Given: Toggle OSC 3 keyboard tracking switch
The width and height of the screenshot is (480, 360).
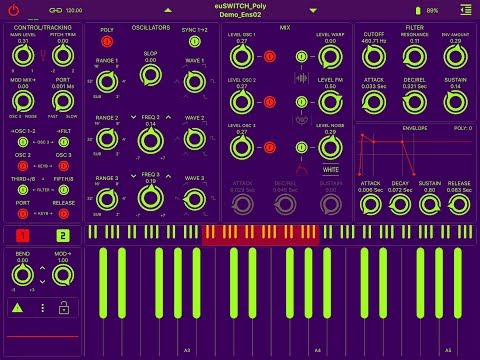Looking at the screenshot, I should click(64, 166).
